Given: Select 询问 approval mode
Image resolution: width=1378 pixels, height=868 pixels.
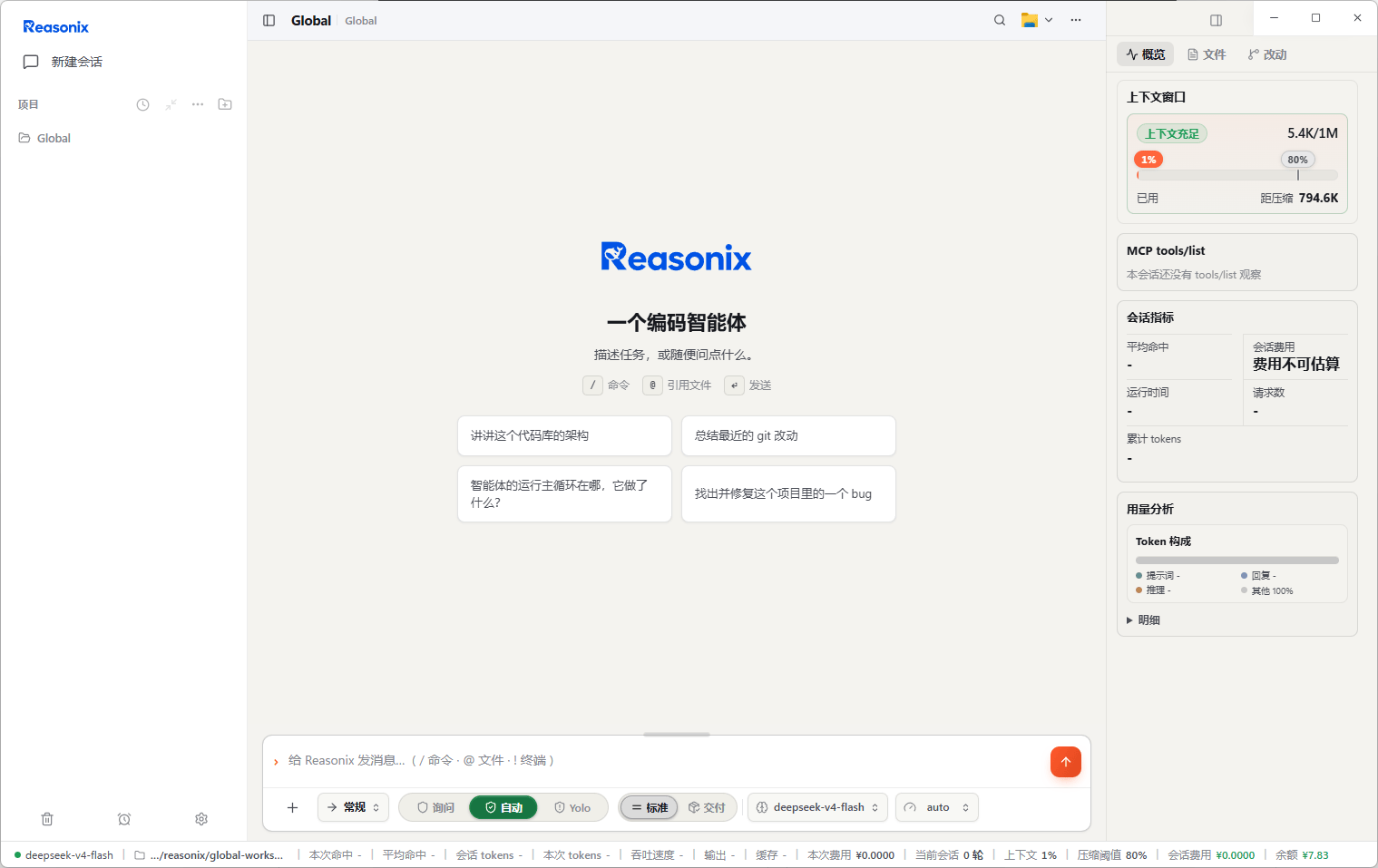Looking at the screenshot, I should (x=435, y=807).
